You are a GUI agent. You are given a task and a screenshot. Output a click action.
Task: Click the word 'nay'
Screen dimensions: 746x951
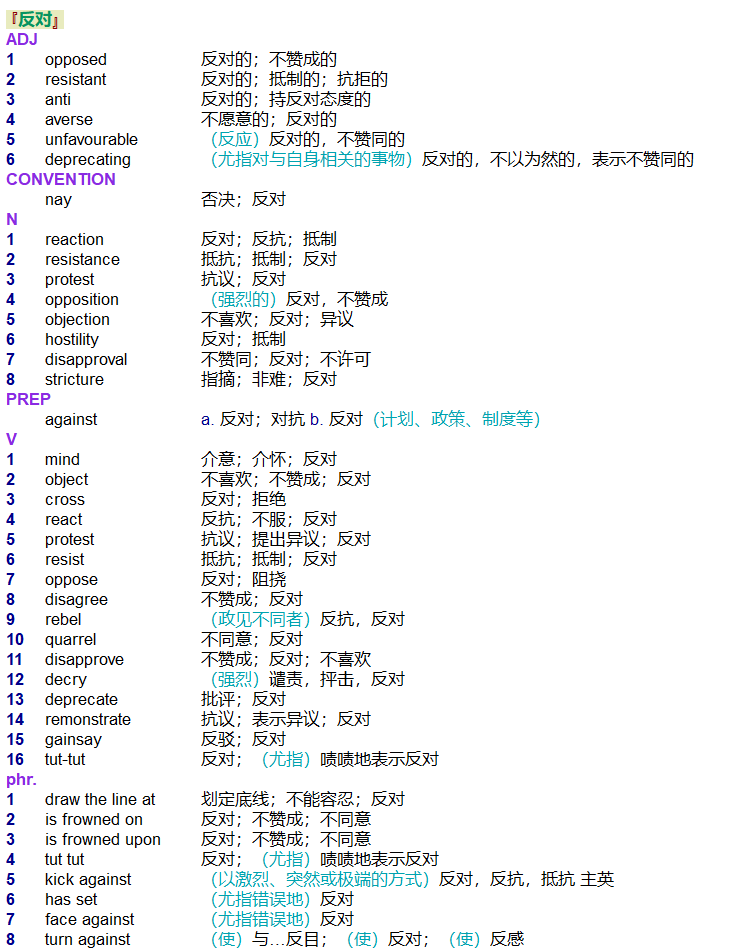[58, 200]
